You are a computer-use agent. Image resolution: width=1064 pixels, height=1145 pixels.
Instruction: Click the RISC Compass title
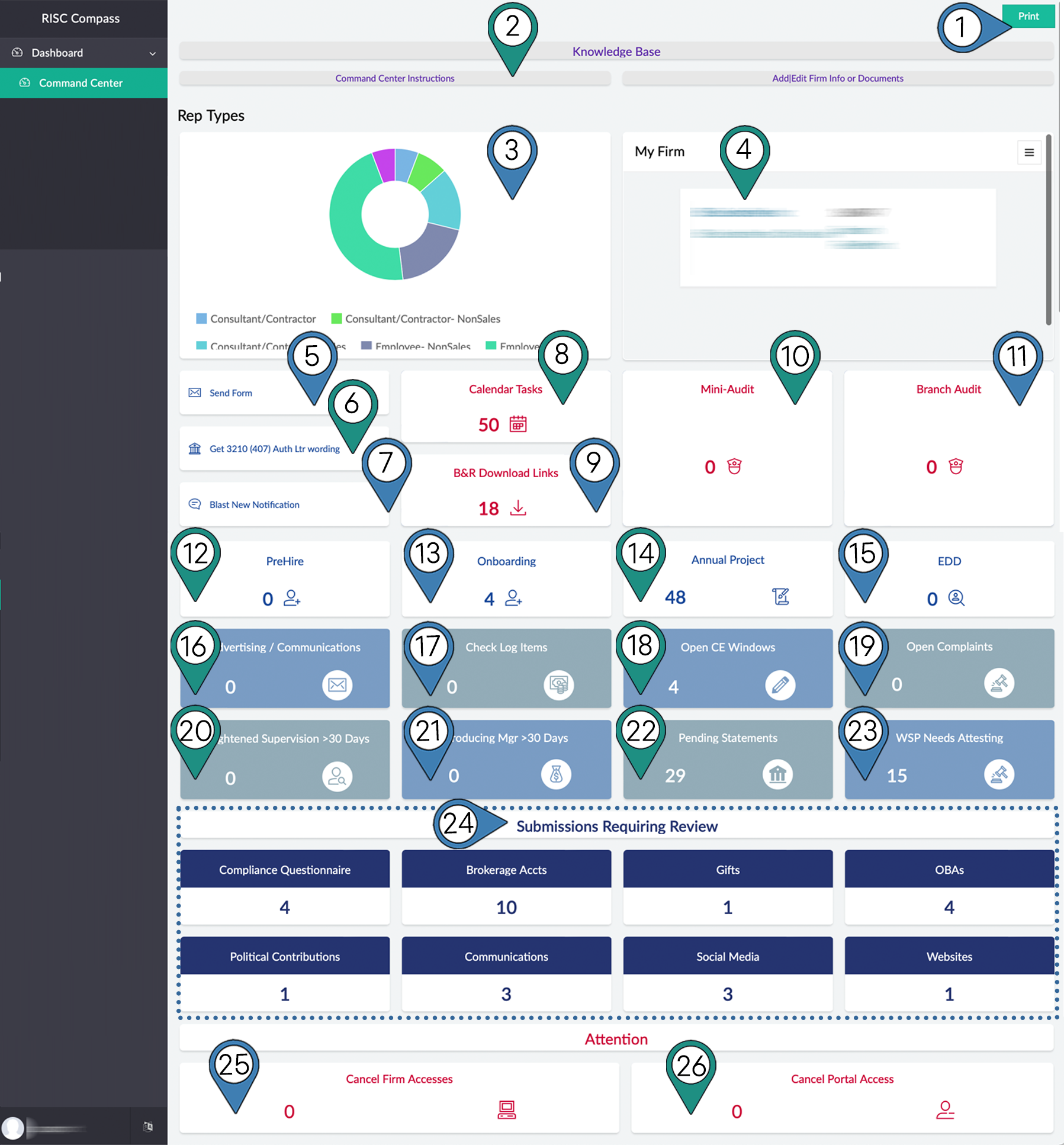(81, 18)
